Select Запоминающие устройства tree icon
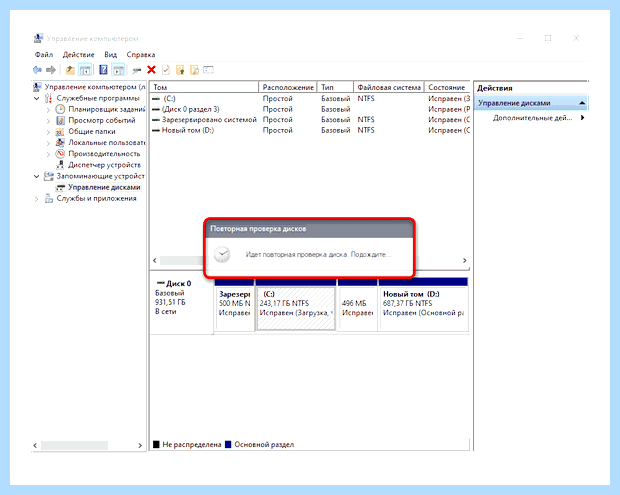The image size is (620, 495). (49, 176)
